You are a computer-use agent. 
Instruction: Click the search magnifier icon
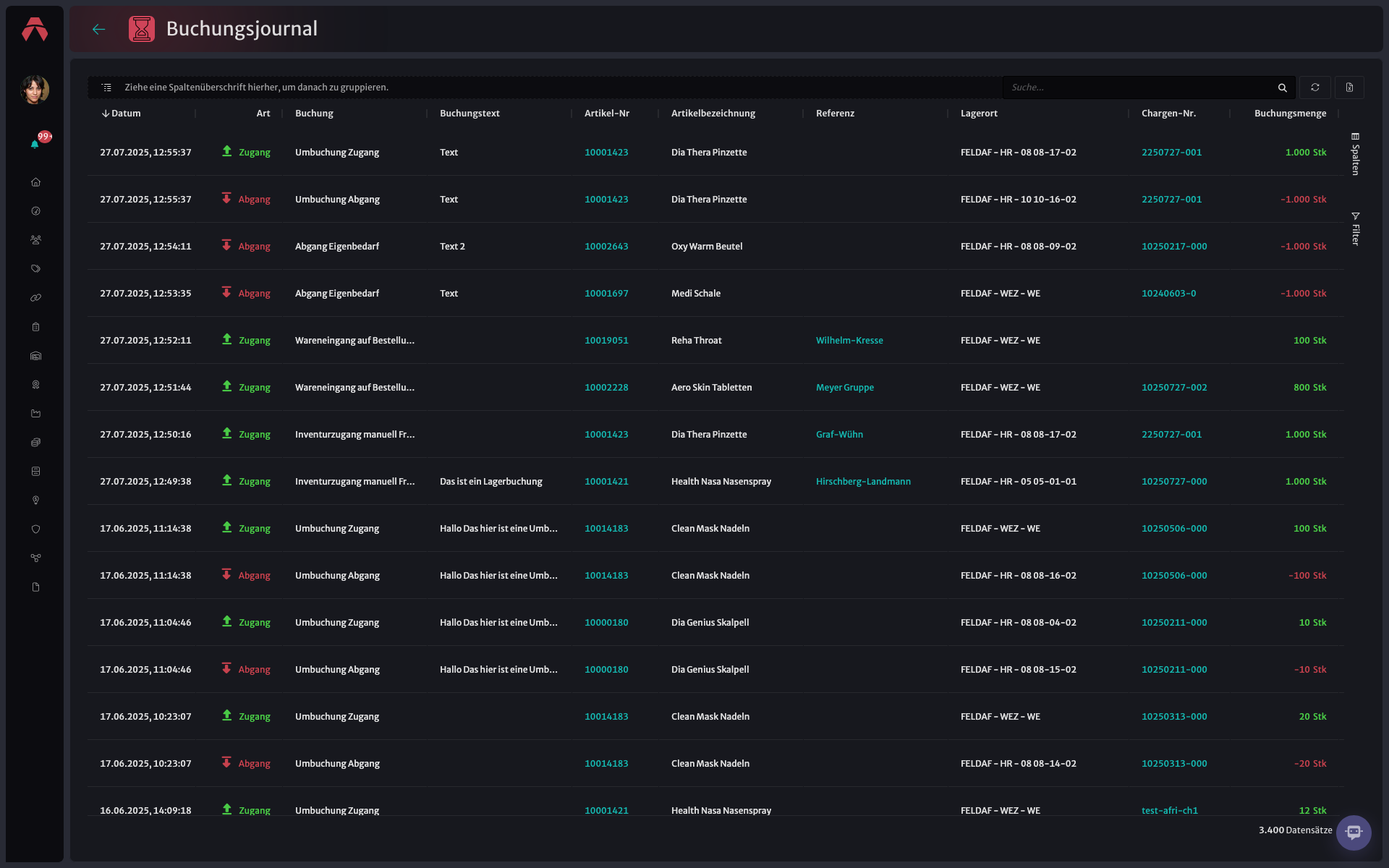1282,88
